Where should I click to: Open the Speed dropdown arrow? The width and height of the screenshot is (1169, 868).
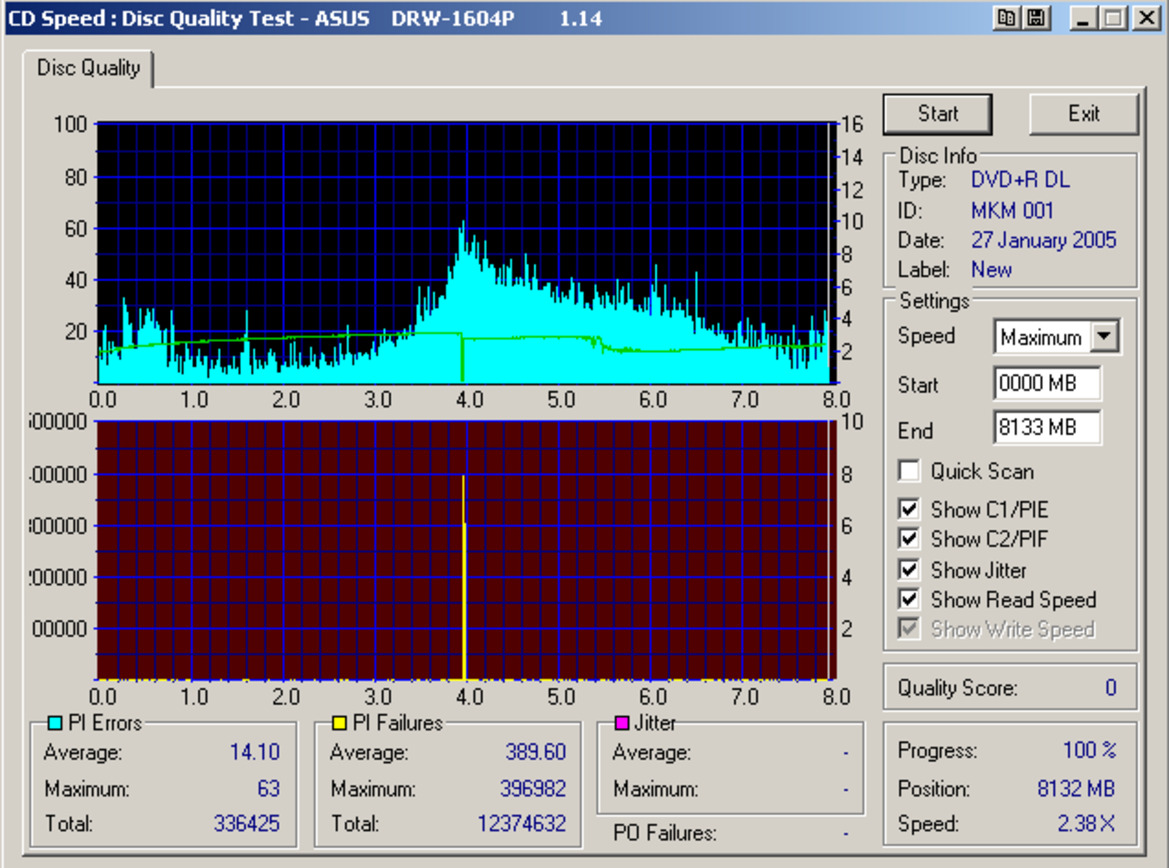[1104, 336]
